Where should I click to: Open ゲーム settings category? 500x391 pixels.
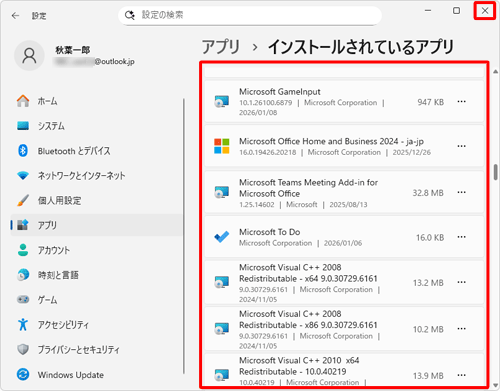pyautogui.click(x=97, y=300)
